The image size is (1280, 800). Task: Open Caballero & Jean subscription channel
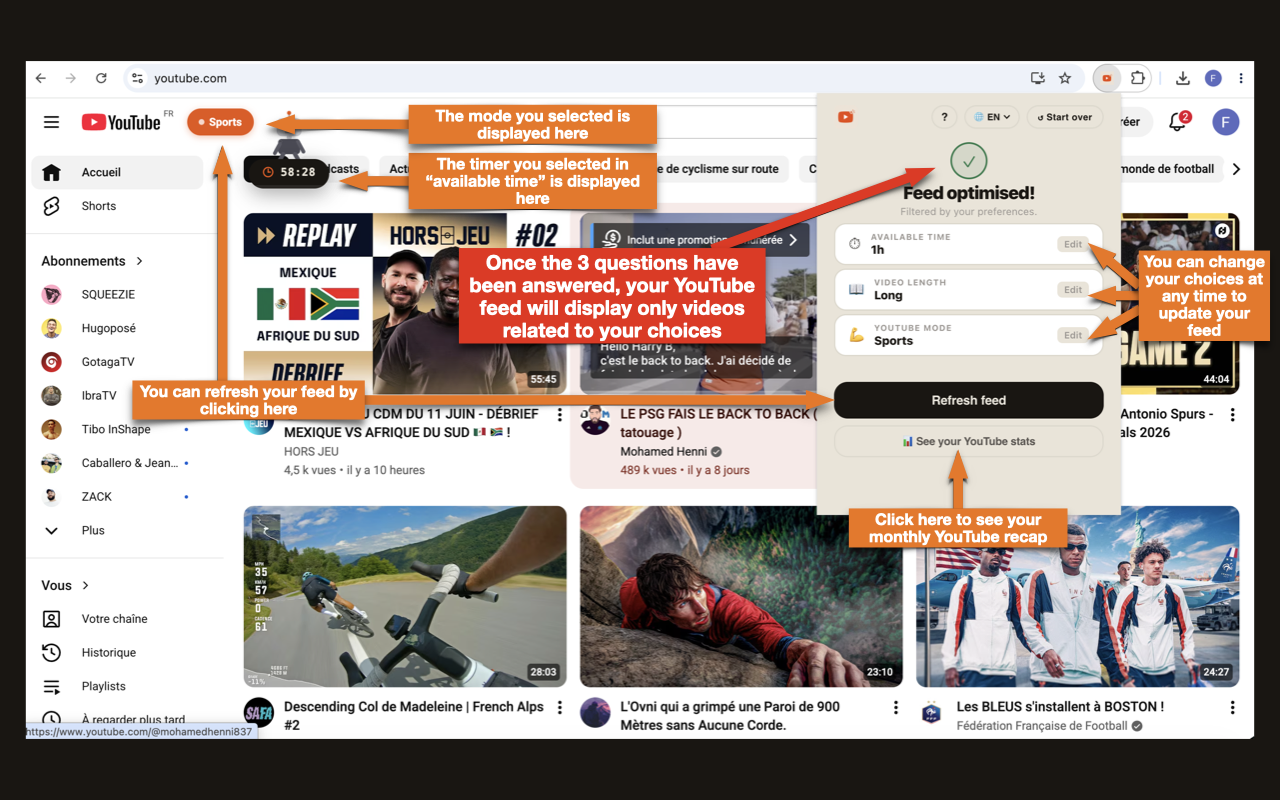118,463
